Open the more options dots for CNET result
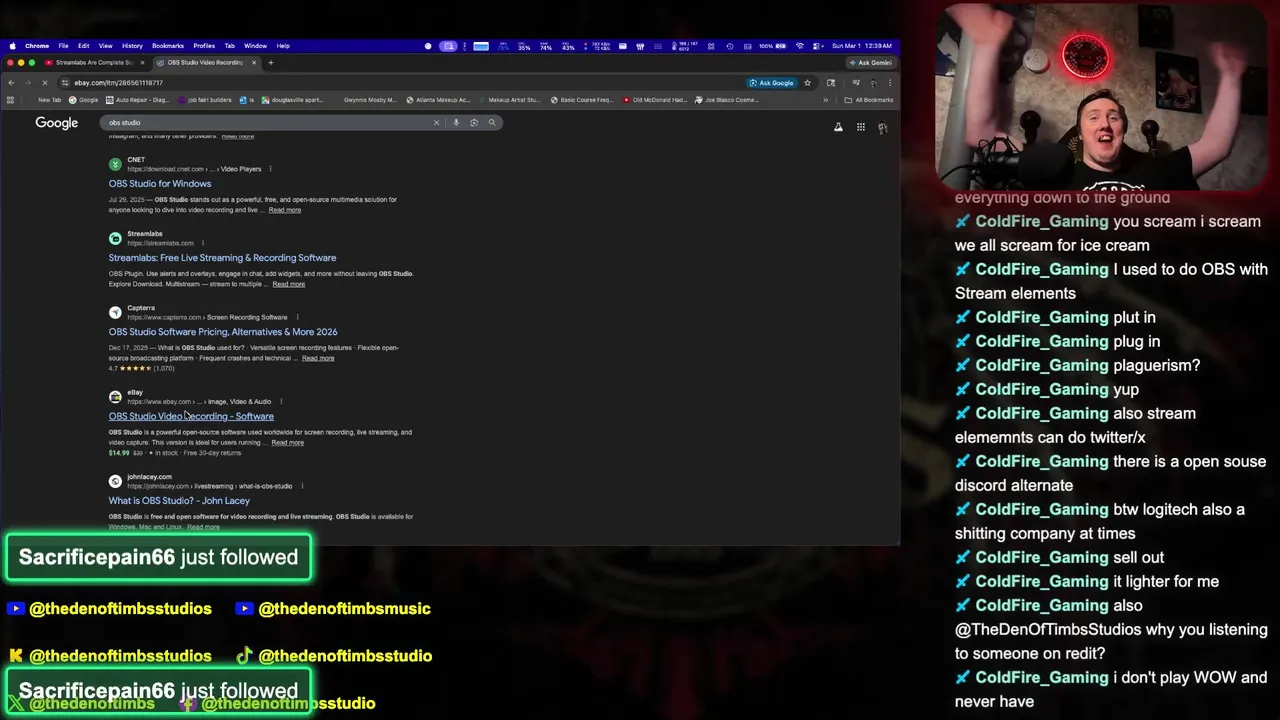 click(x=271, y=169)
